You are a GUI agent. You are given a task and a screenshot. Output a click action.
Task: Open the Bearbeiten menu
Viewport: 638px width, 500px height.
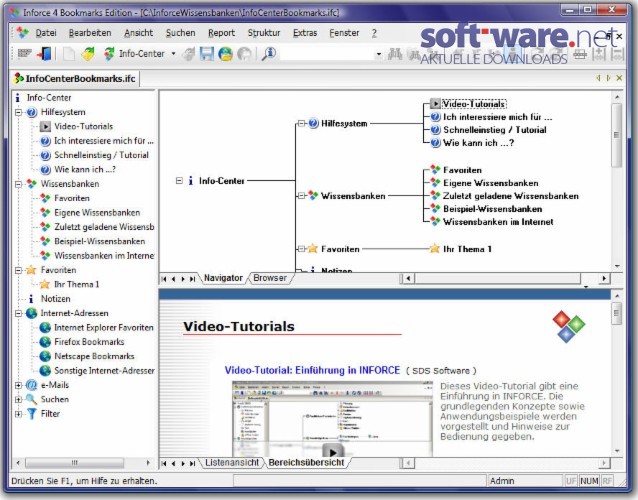pyautogui.click(x=90, y=33)
